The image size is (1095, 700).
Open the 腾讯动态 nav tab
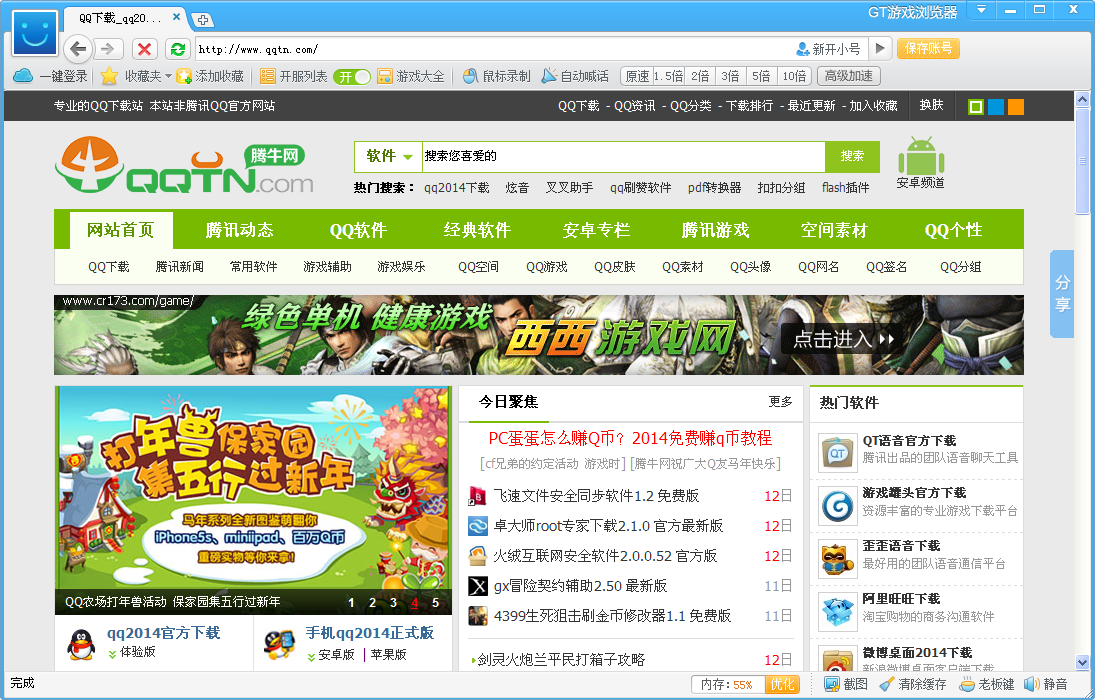click(240, 230)
